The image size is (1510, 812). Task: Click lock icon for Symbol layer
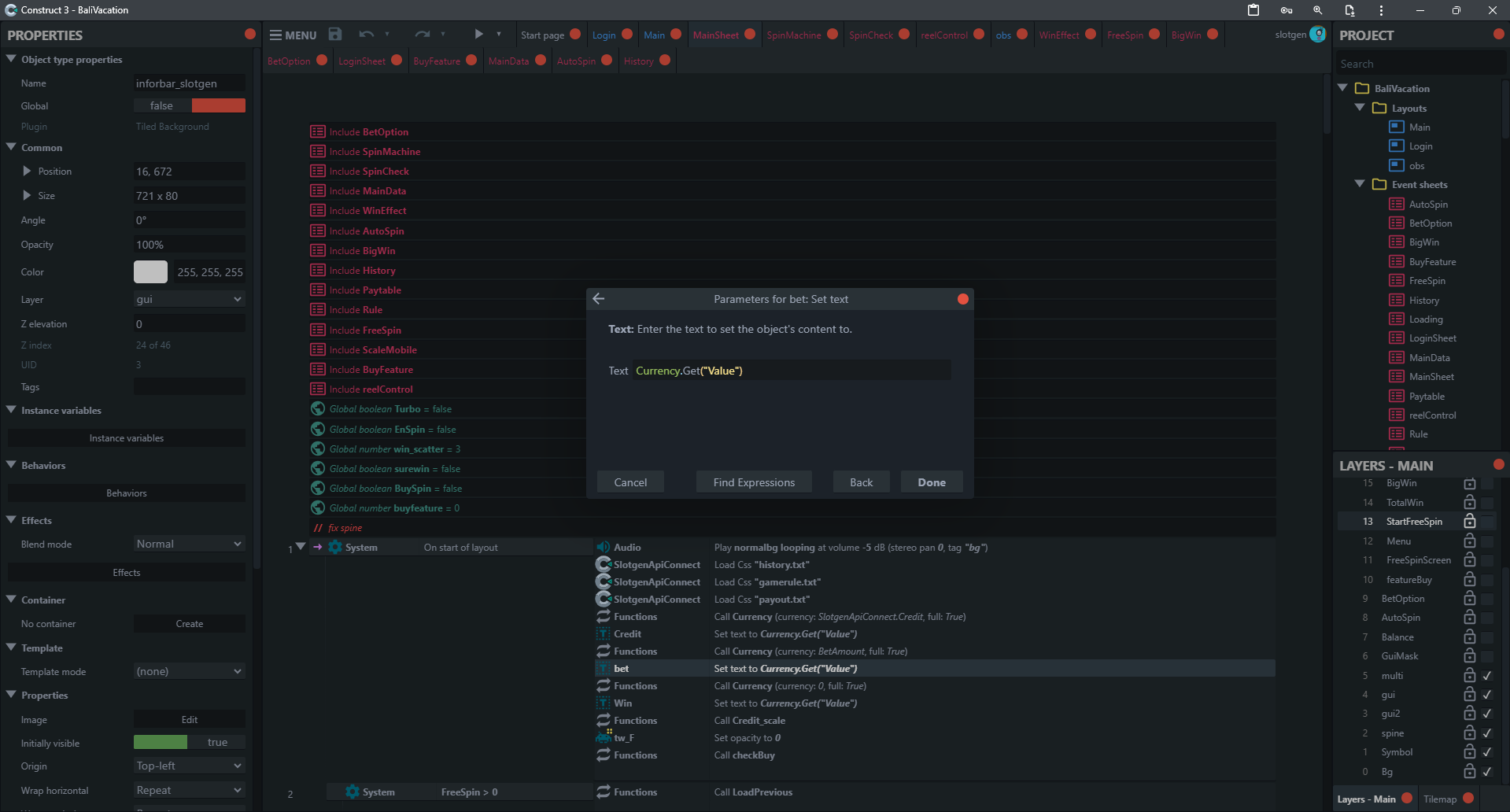1469,751
